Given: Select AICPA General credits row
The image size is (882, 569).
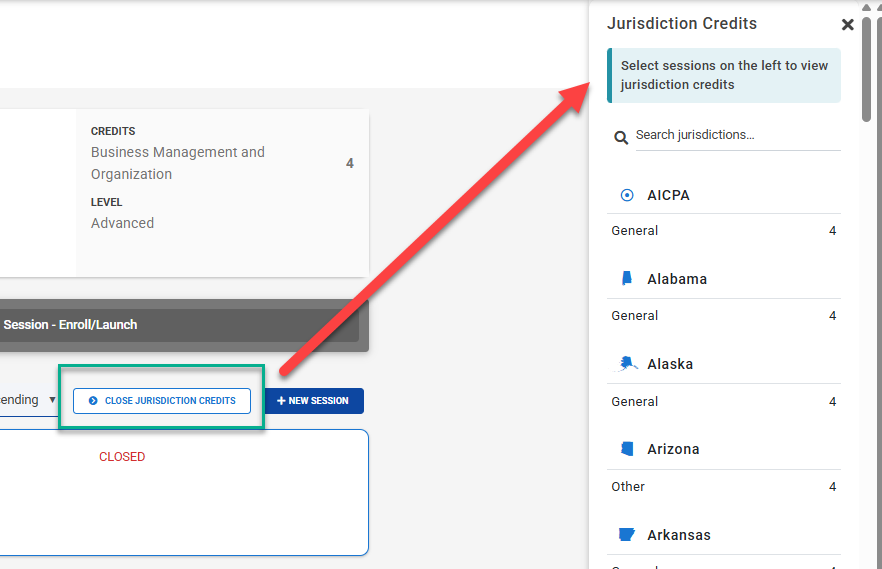Looking at the screenshot, I should 723,231.
